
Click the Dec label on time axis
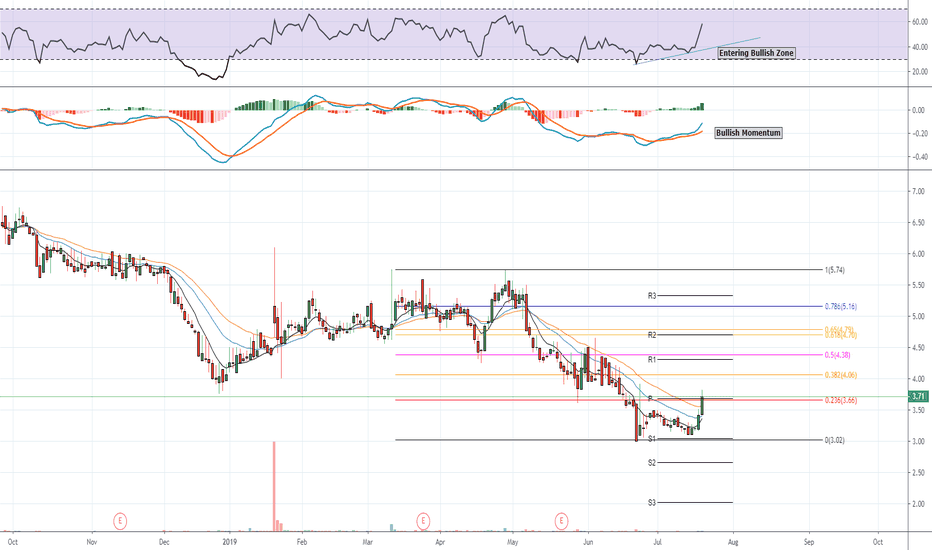pos(164,542)
